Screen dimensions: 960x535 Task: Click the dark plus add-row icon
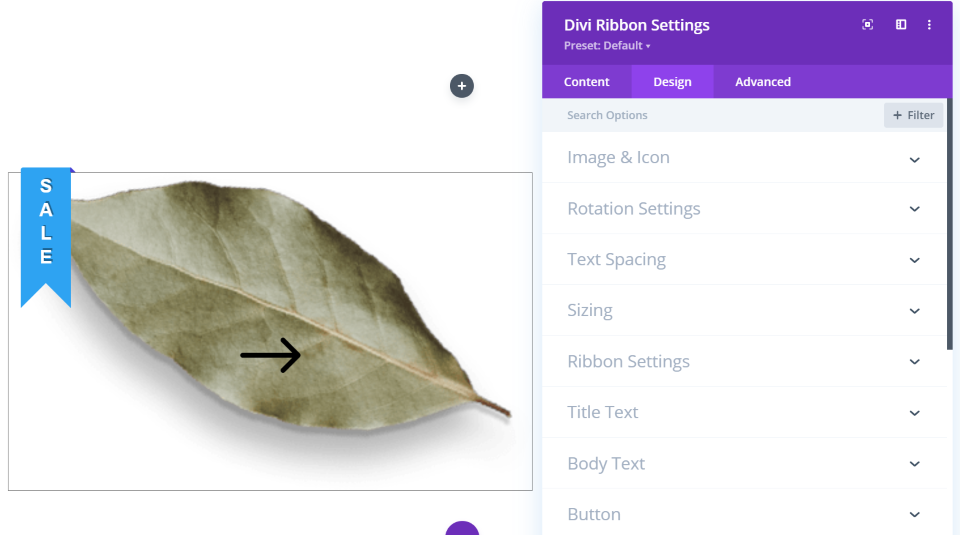click(461, 86)
